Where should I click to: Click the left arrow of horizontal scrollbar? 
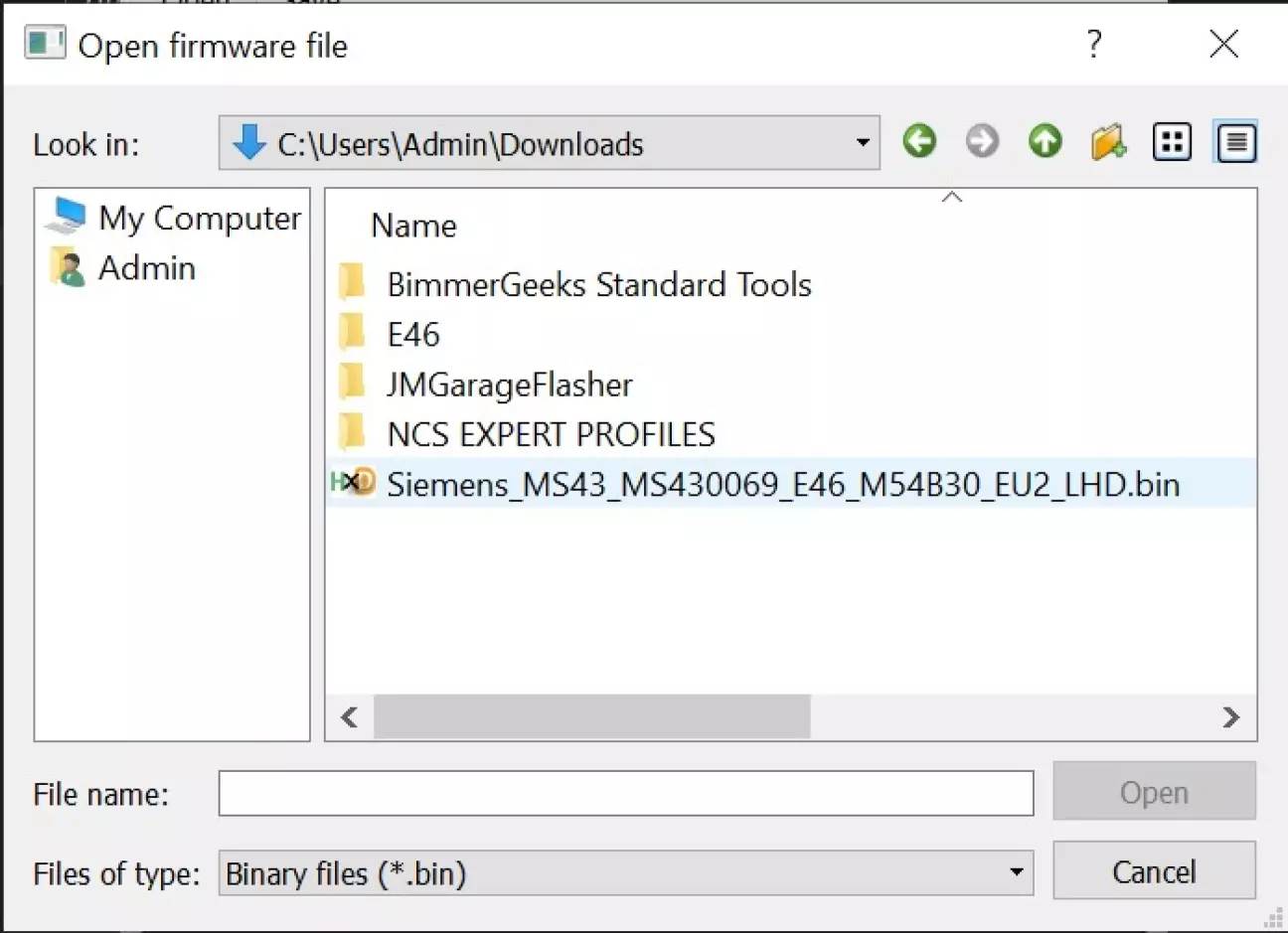click(349, 716)
